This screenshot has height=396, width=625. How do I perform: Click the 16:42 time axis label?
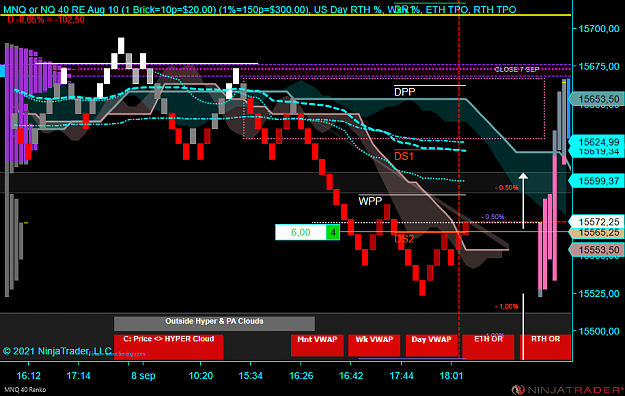(351, 376)
